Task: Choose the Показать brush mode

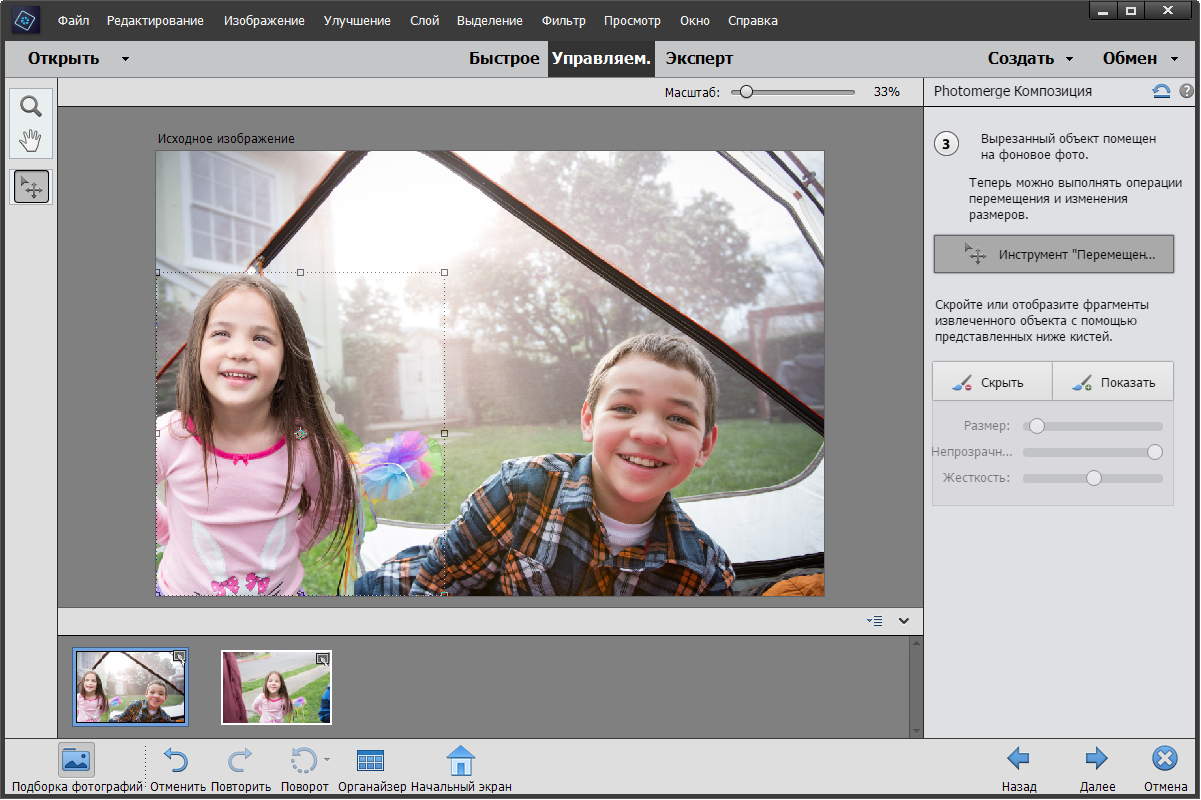Action: [x=1113, y=382]
